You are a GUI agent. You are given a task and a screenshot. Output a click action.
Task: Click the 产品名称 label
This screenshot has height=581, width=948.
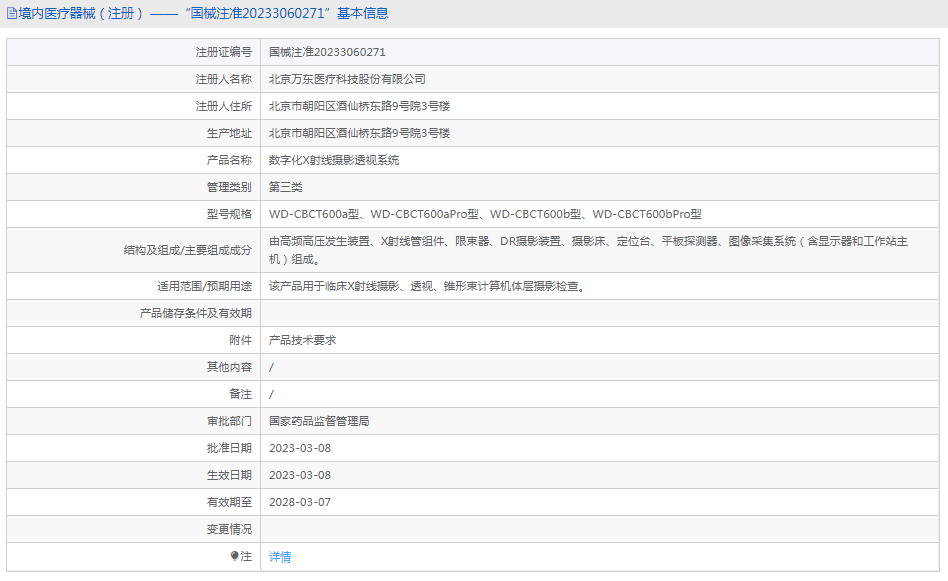coord(229,160)
